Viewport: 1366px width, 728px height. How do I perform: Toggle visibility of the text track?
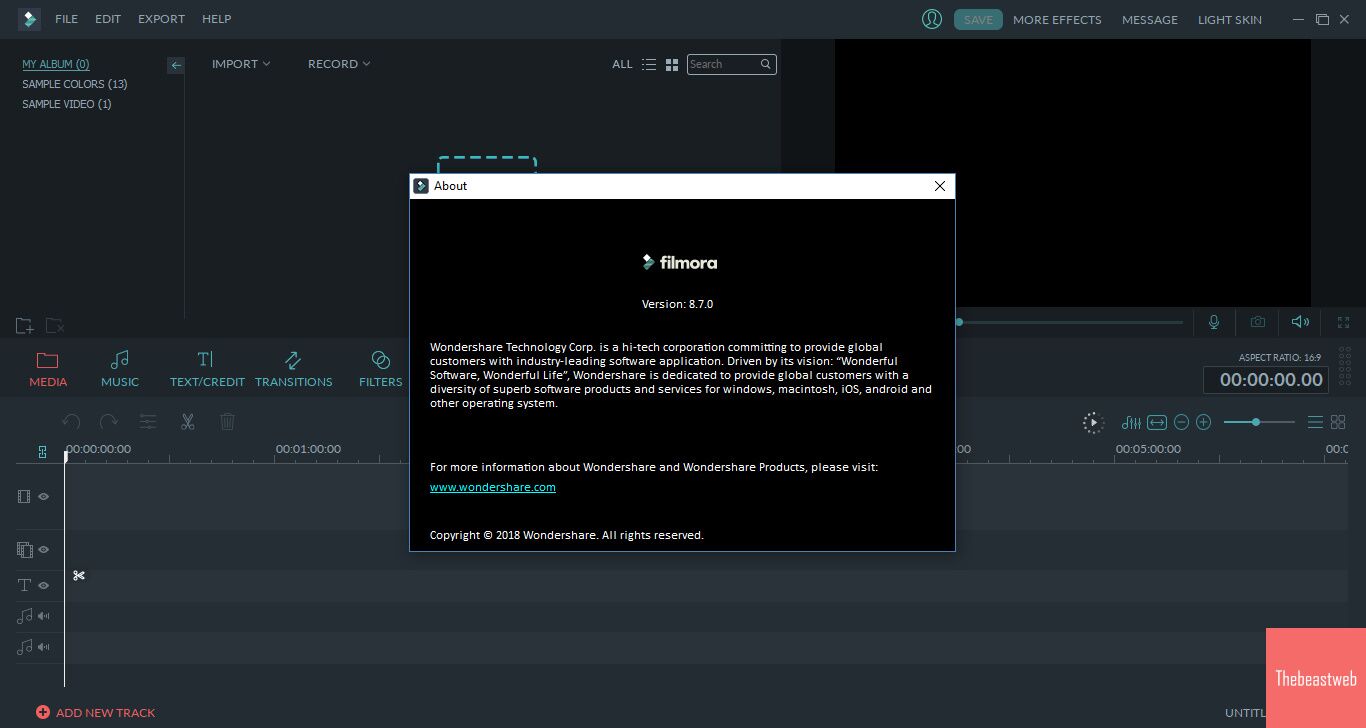[x=44, y=585]
